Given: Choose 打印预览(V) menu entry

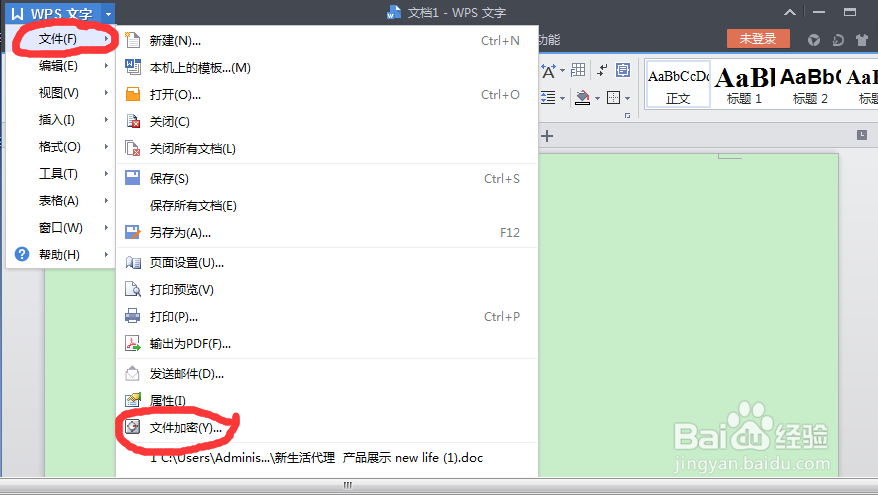Looking at the screenshot, I should (327, 289).
